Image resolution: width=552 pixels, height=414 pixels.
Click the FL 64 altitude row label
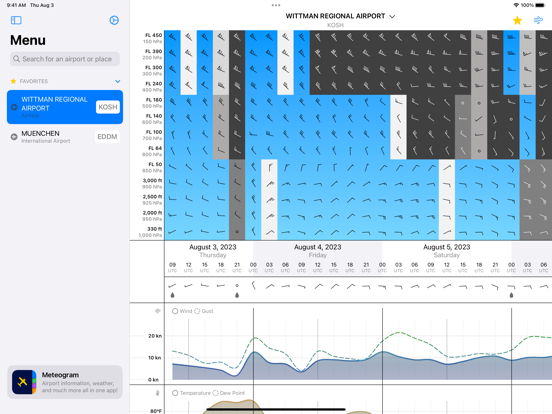click(x=155, y=148)
